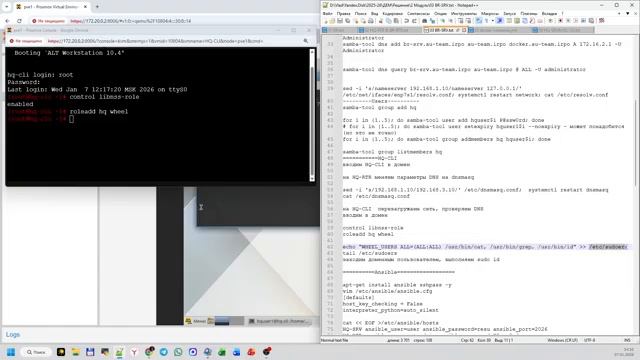
Task: Open Find via binoculars toolbar icon
Action: click(x=424, y=20)
